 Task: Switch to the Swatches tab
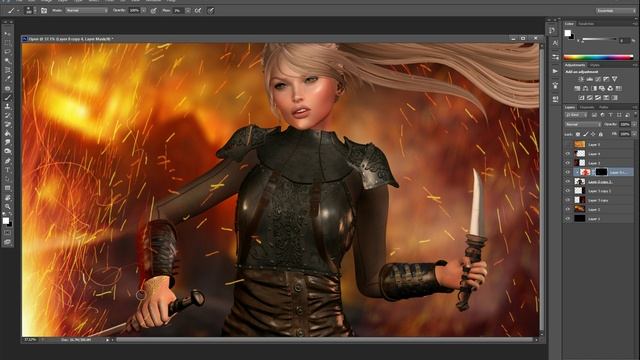coord(586,24)
